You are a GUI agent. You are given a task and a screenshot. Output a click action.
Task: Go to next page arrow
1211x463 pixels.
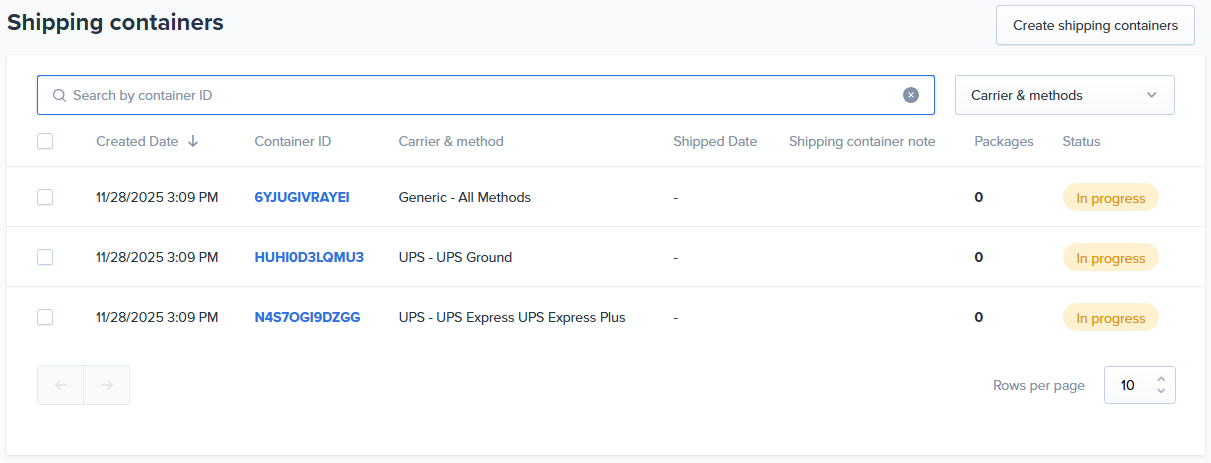tap(107, 385)
